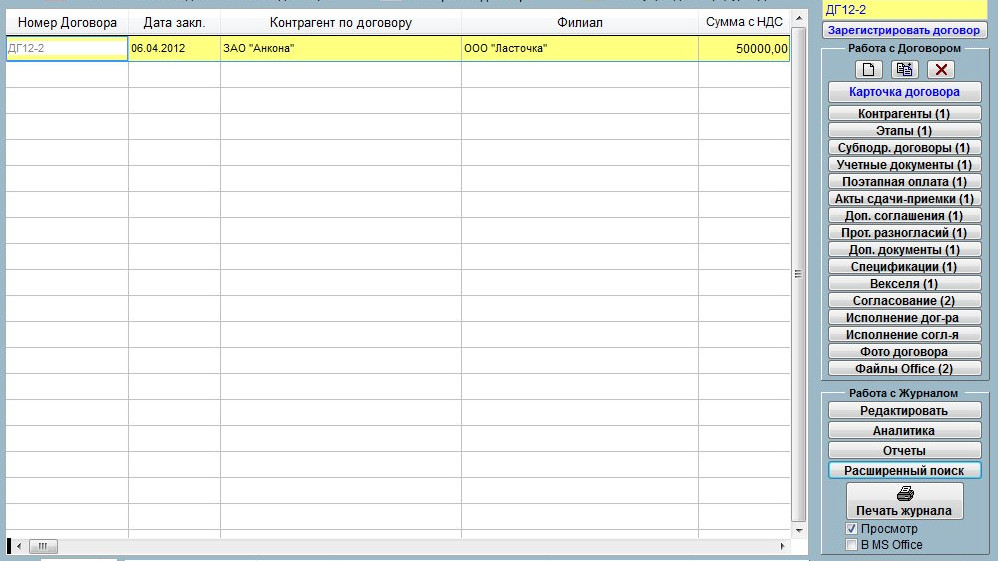Click the vertical scrollbar thumb grip
998x561 pixels.
799,274
